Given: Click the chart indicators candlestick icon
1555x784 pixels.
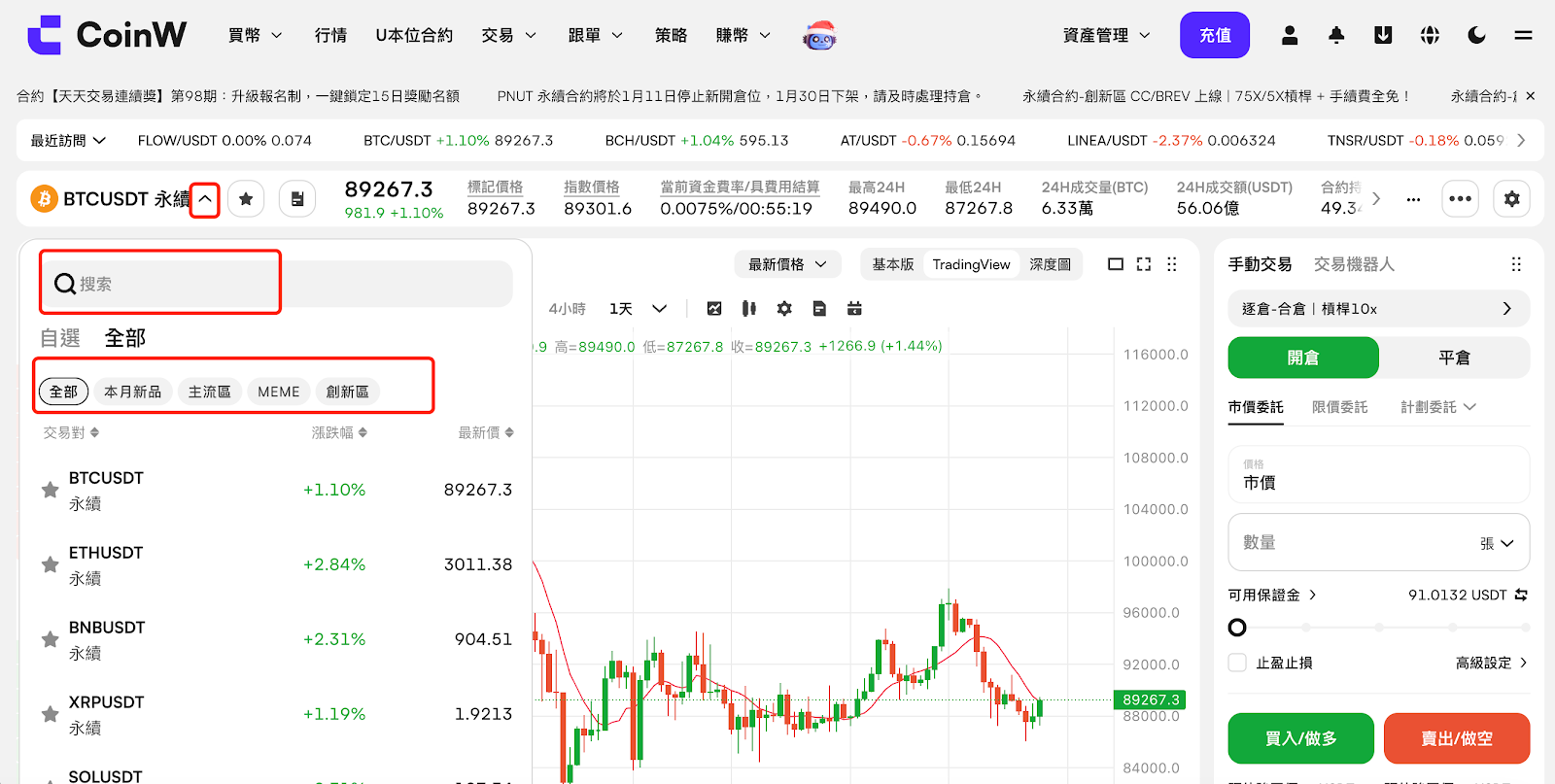Looking at the screenshot, I should (749, 309).
